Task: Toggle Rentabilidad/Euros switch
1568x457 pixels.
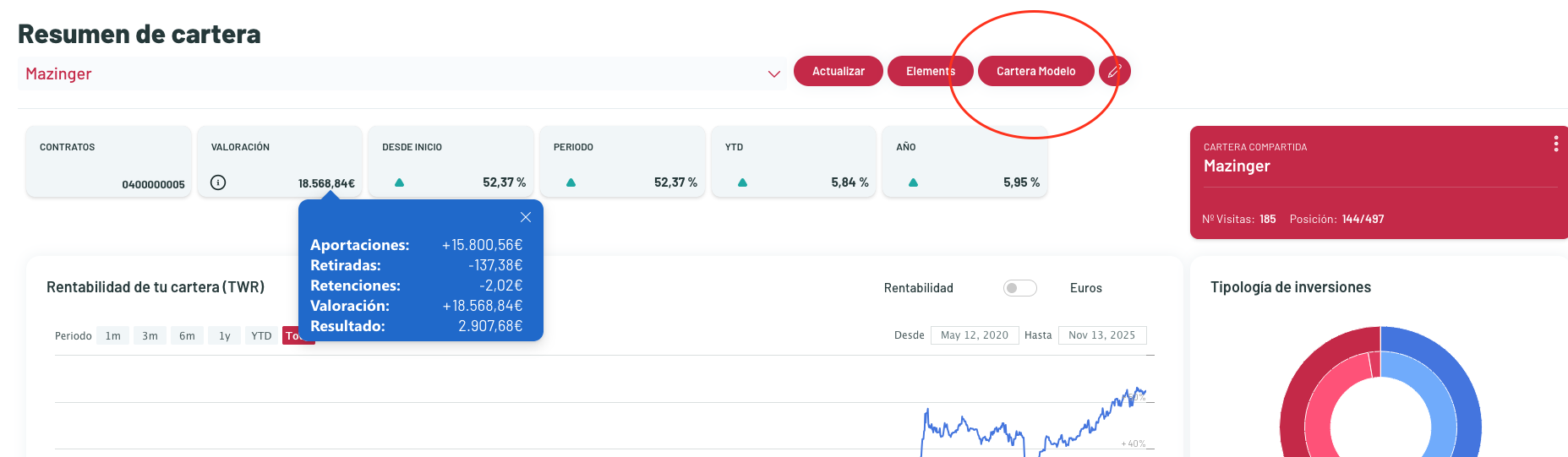Action: [1019, 288]
